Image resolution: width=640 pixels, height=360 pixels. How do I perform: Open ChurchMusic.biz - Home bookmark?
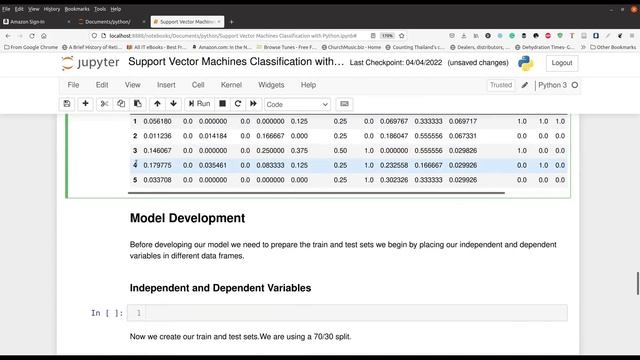[x=351, y=47]
